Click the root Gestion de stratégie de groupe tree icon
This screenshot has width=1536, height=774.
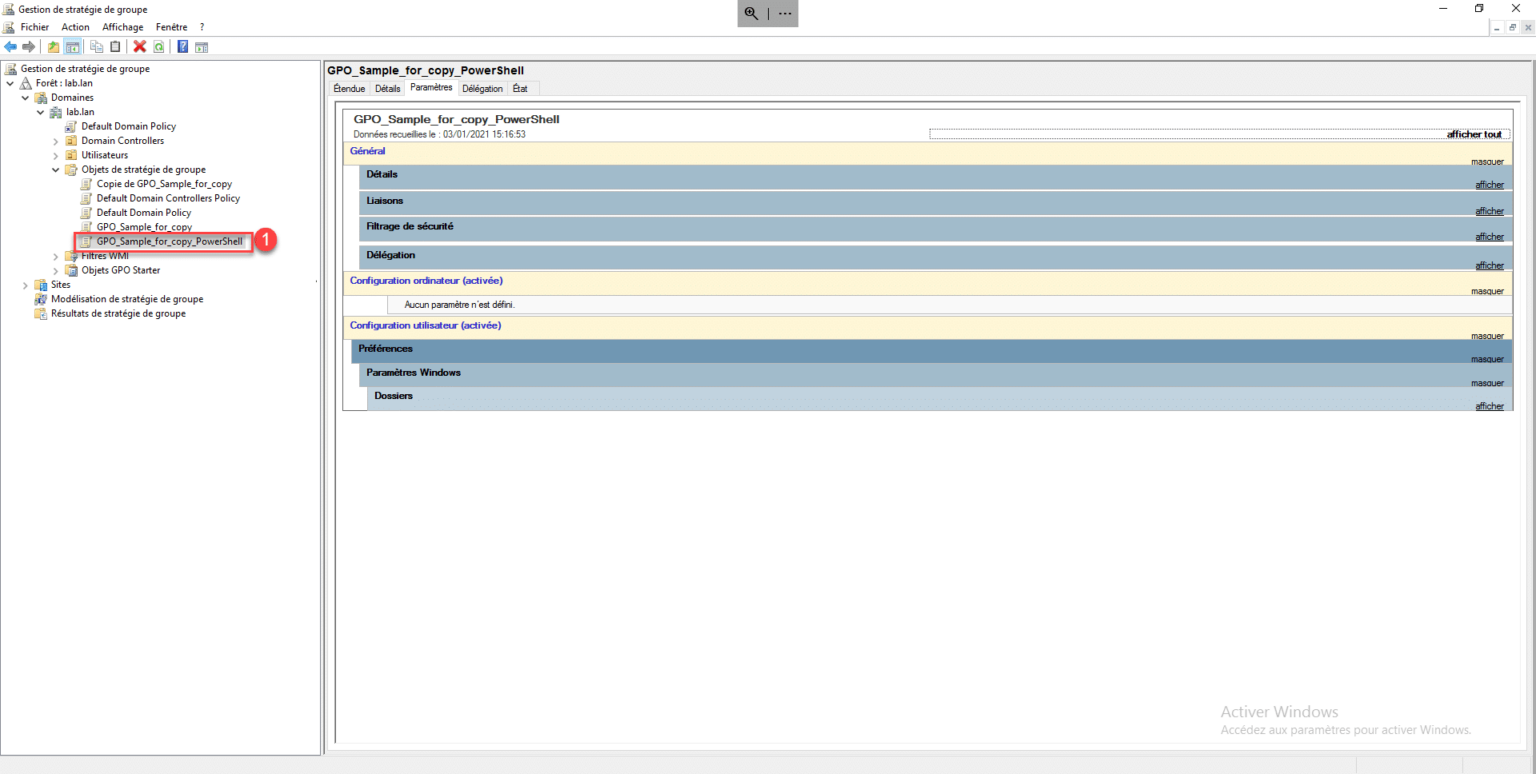click(11, 69)
